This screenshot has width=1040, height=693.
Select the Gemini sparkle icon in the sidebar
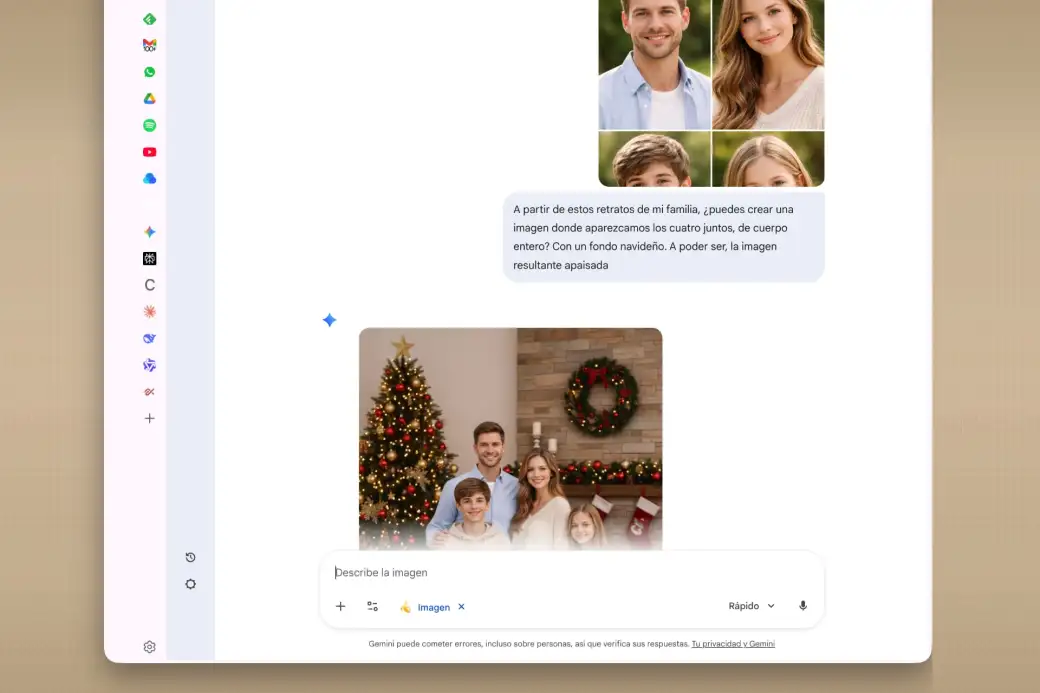[x=149, y=231]
